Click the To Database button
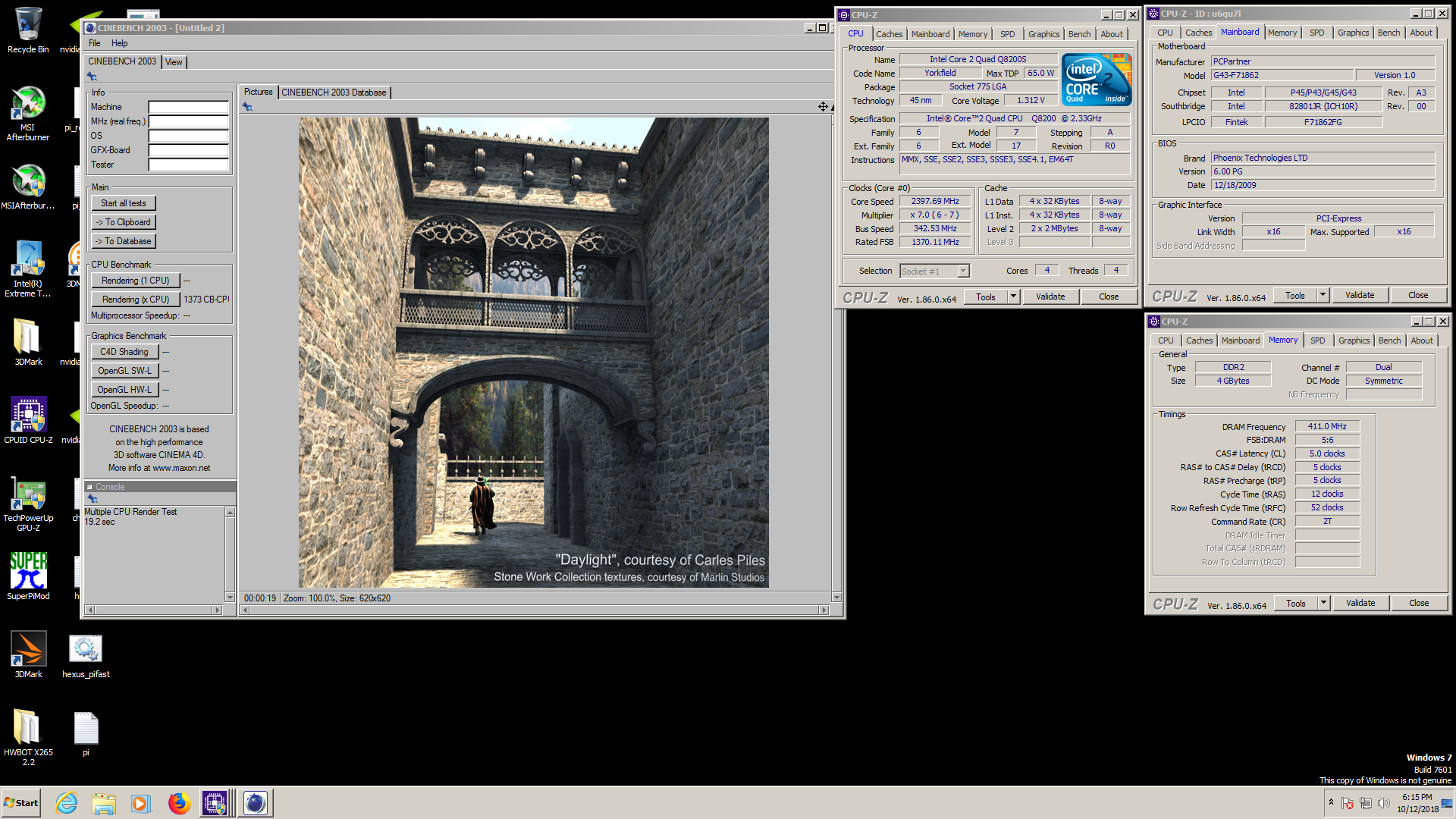The width and height of the screenshot is (1456, 819). [124, 241]
